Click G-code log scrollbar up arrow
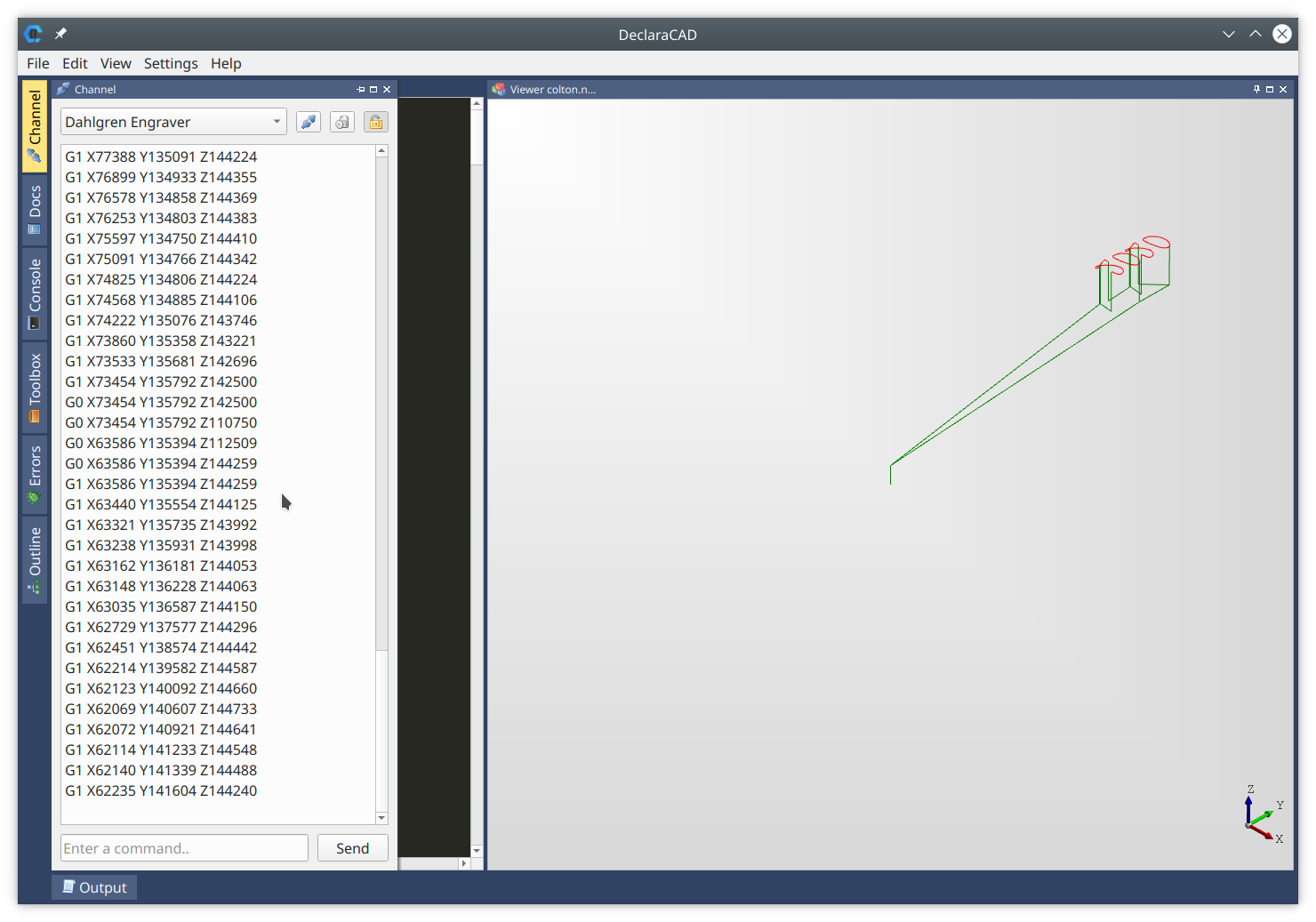 (x=381, y=151)
